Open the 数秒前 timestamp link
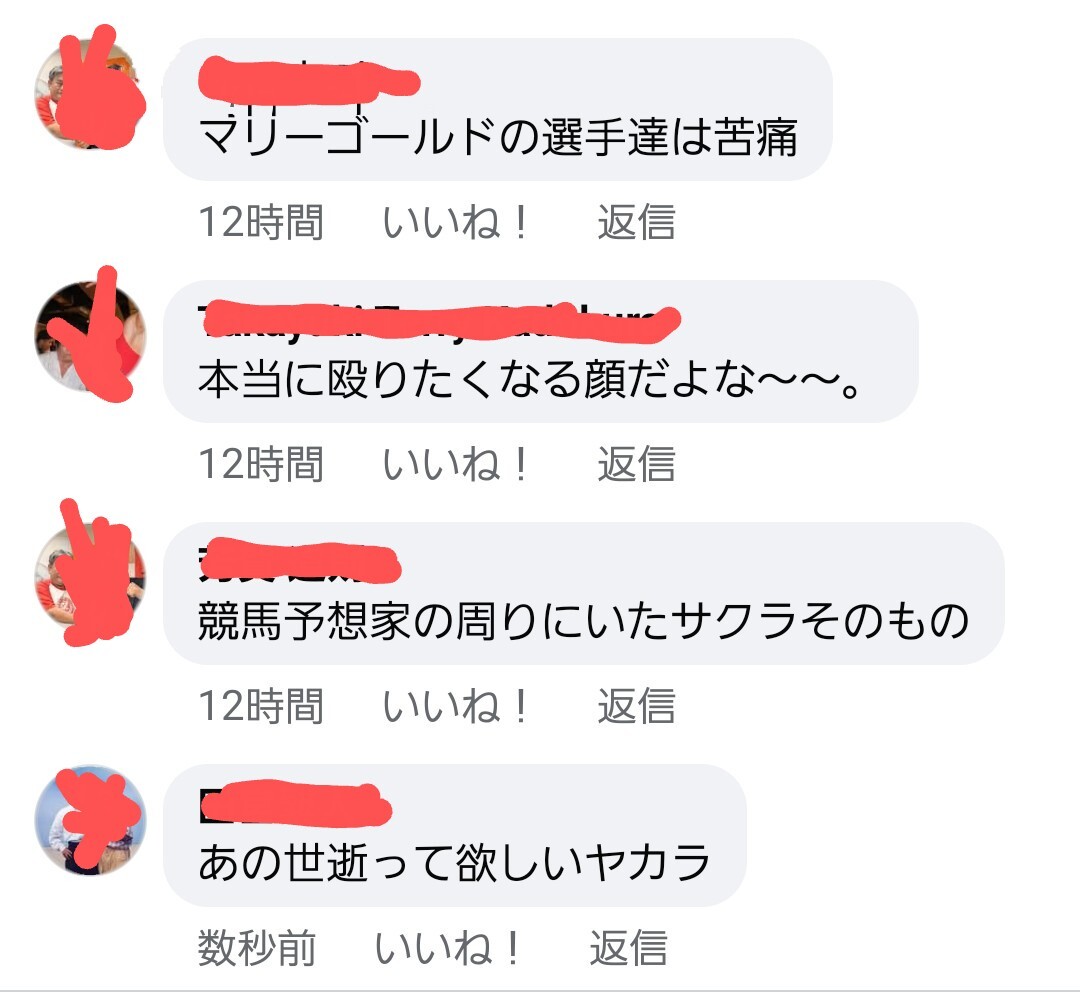 tap(257, 948)
